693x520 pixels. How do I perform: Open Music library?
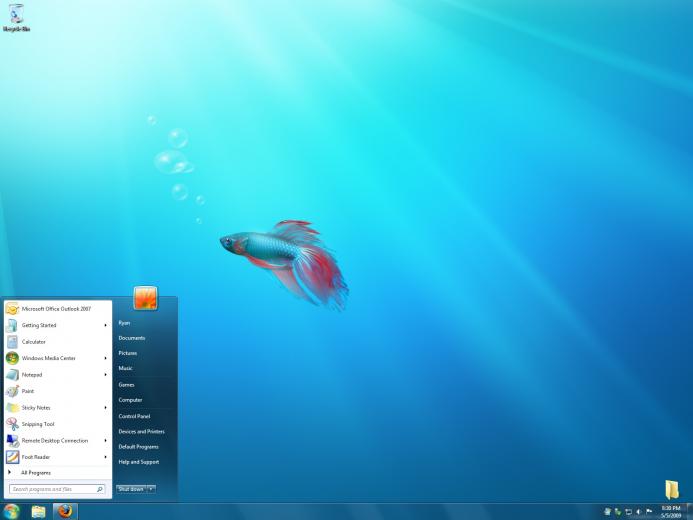pyautogui.click(x=126, y=368)
